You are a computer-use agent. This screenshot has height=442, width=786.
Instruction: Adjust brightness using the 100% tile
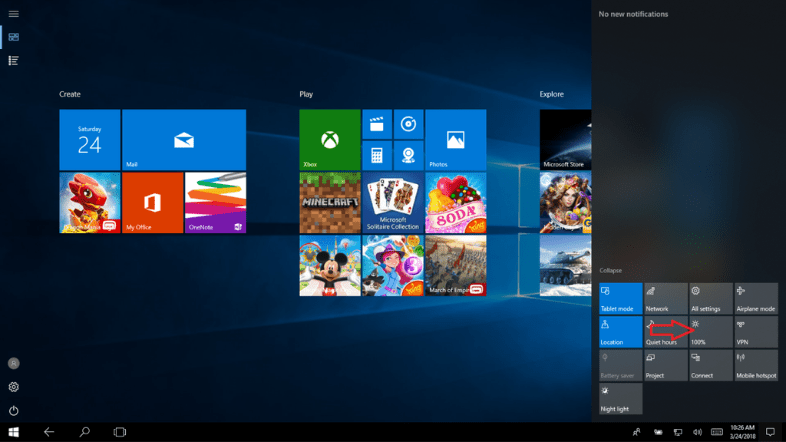click(710, 332)
